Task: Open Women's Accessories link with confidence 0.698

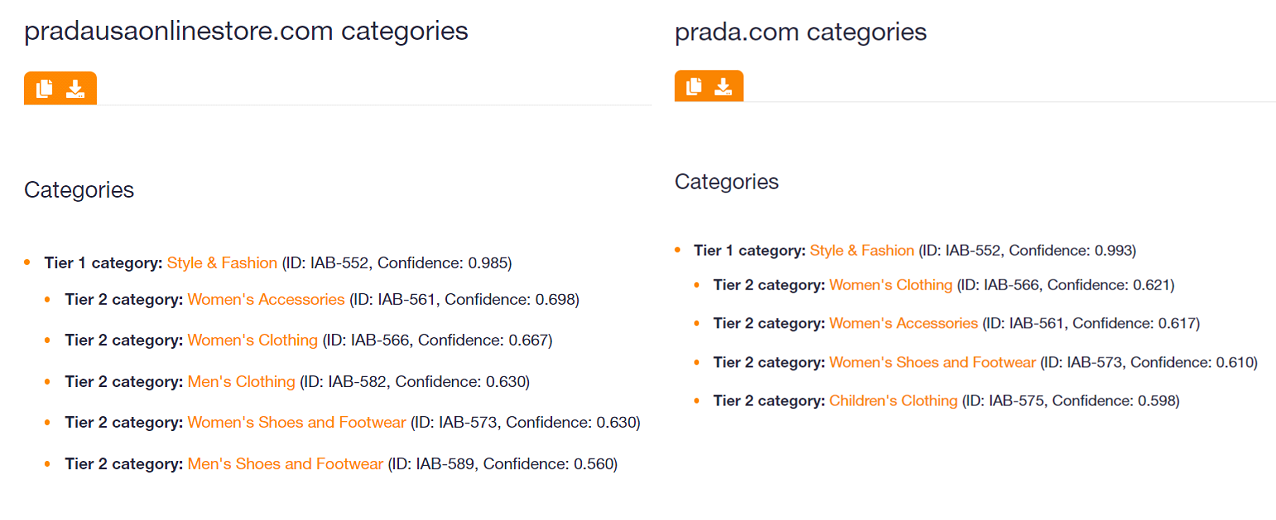Action: click(266, 299)
